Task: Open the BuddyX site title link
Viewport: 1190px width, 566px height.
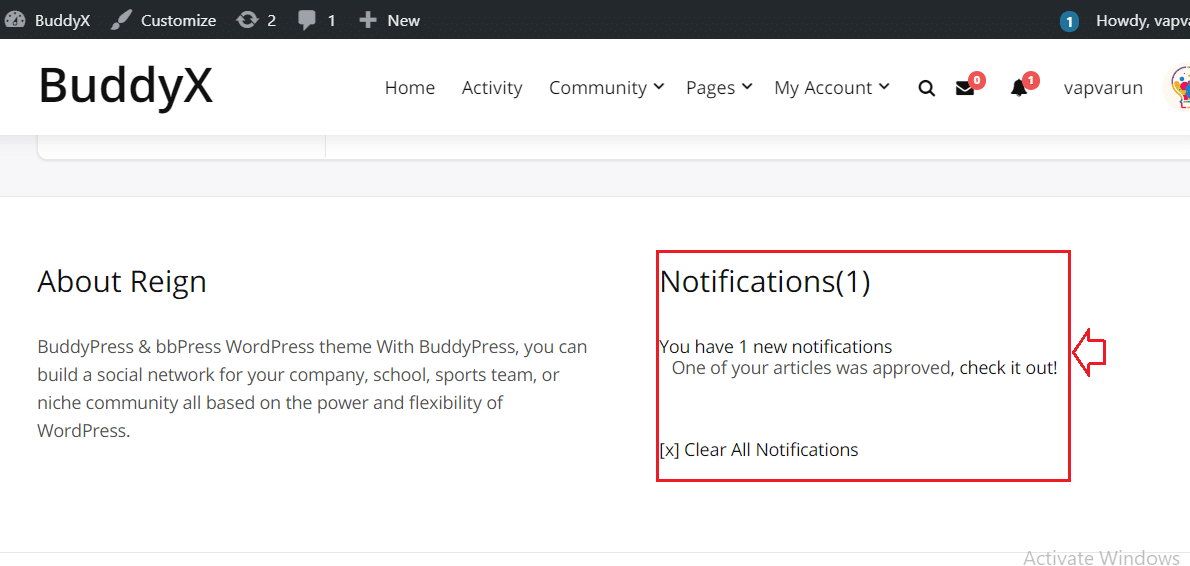Action: [126, 85]
